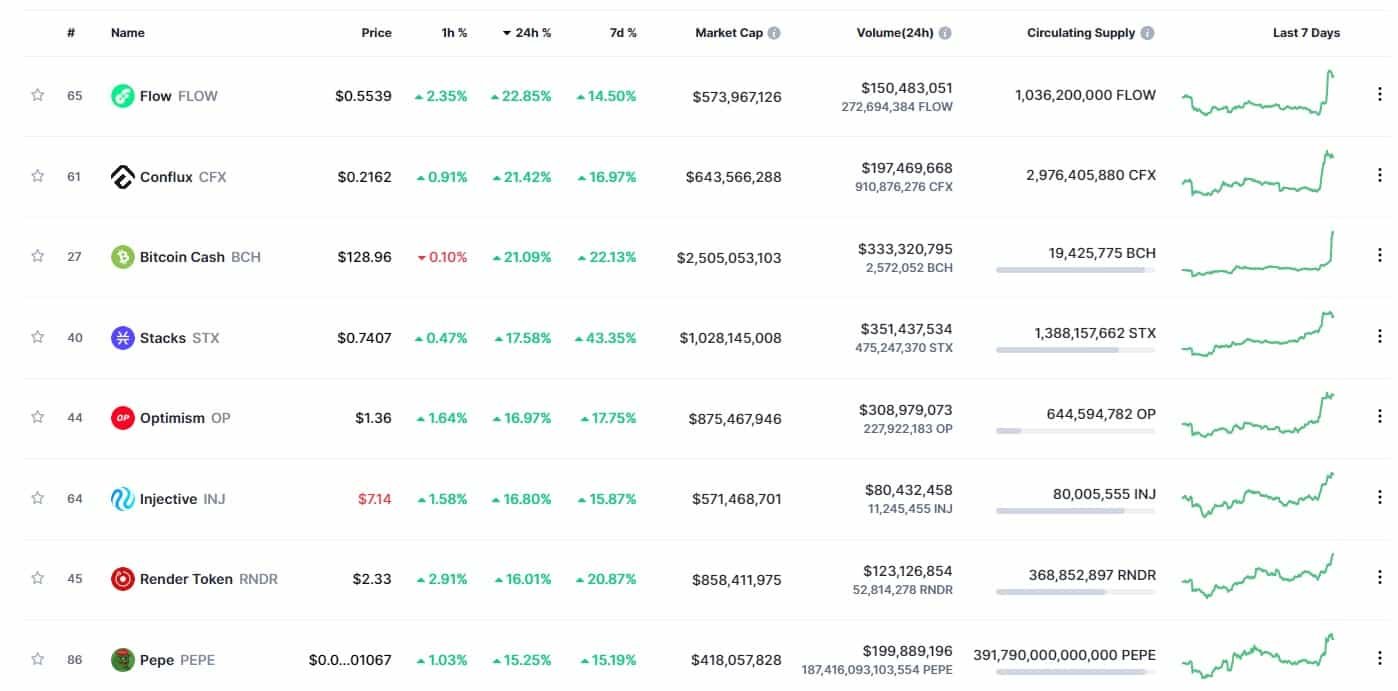Screen dimensions: 1398x691
Task: Open the three-dot menu for Render Token
Action: (x=1379, y=578)
